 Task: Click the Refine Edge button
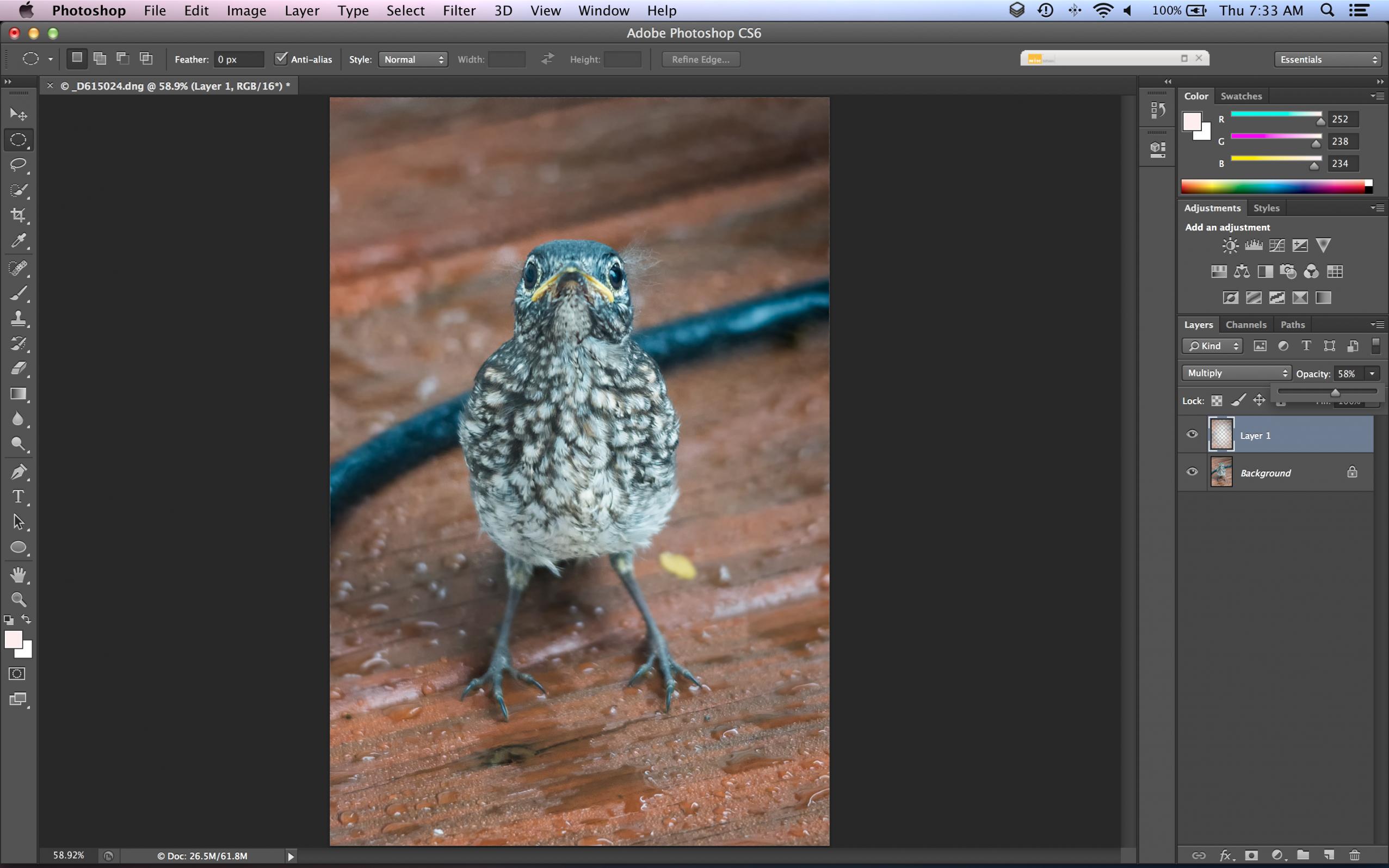click(x=701, y=59)
